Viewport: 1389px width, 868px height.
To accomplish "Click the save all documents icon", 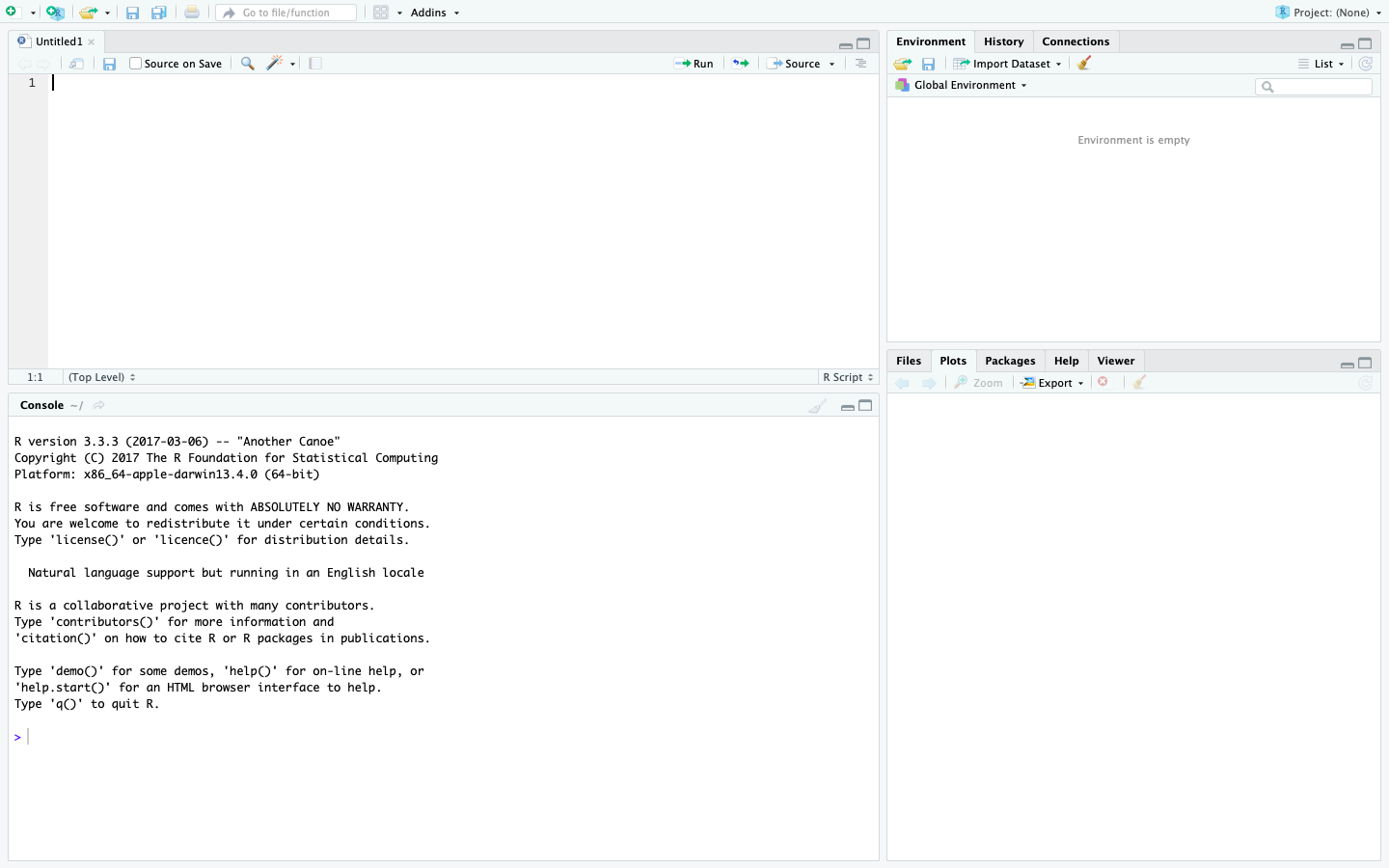I will point(159,13).
